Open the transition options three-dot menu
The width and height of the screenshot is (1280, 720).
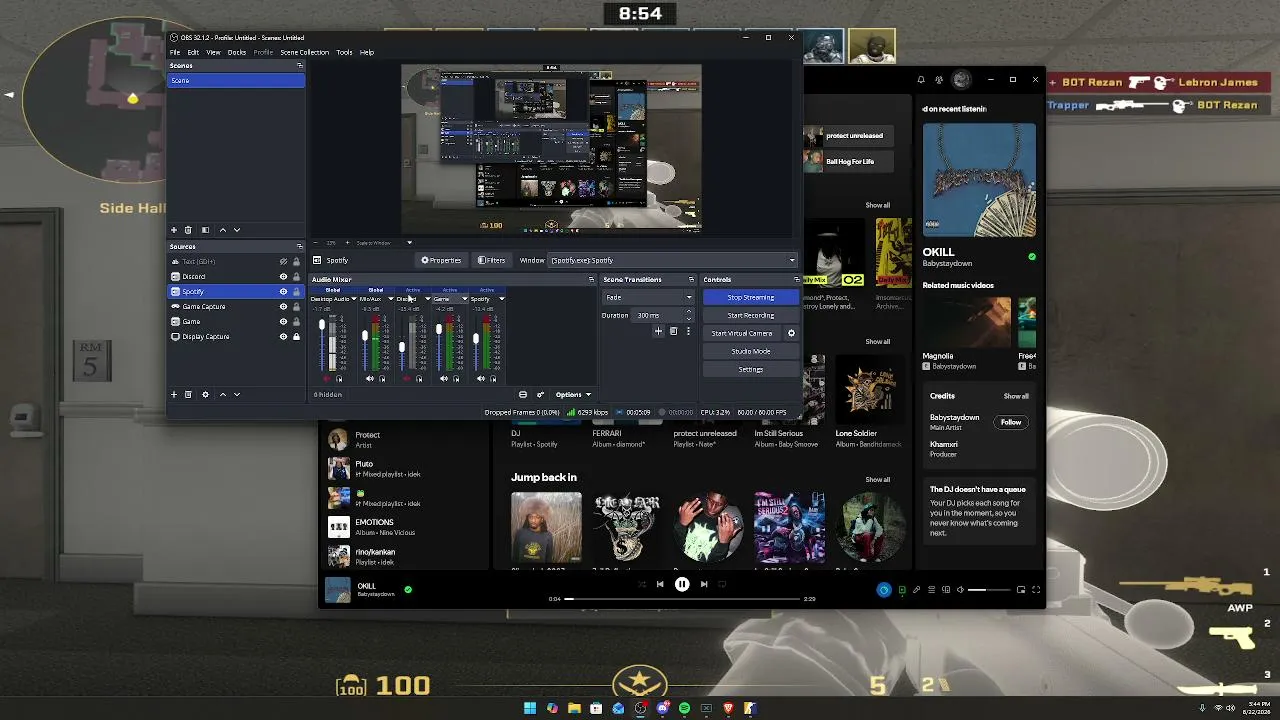687,331
